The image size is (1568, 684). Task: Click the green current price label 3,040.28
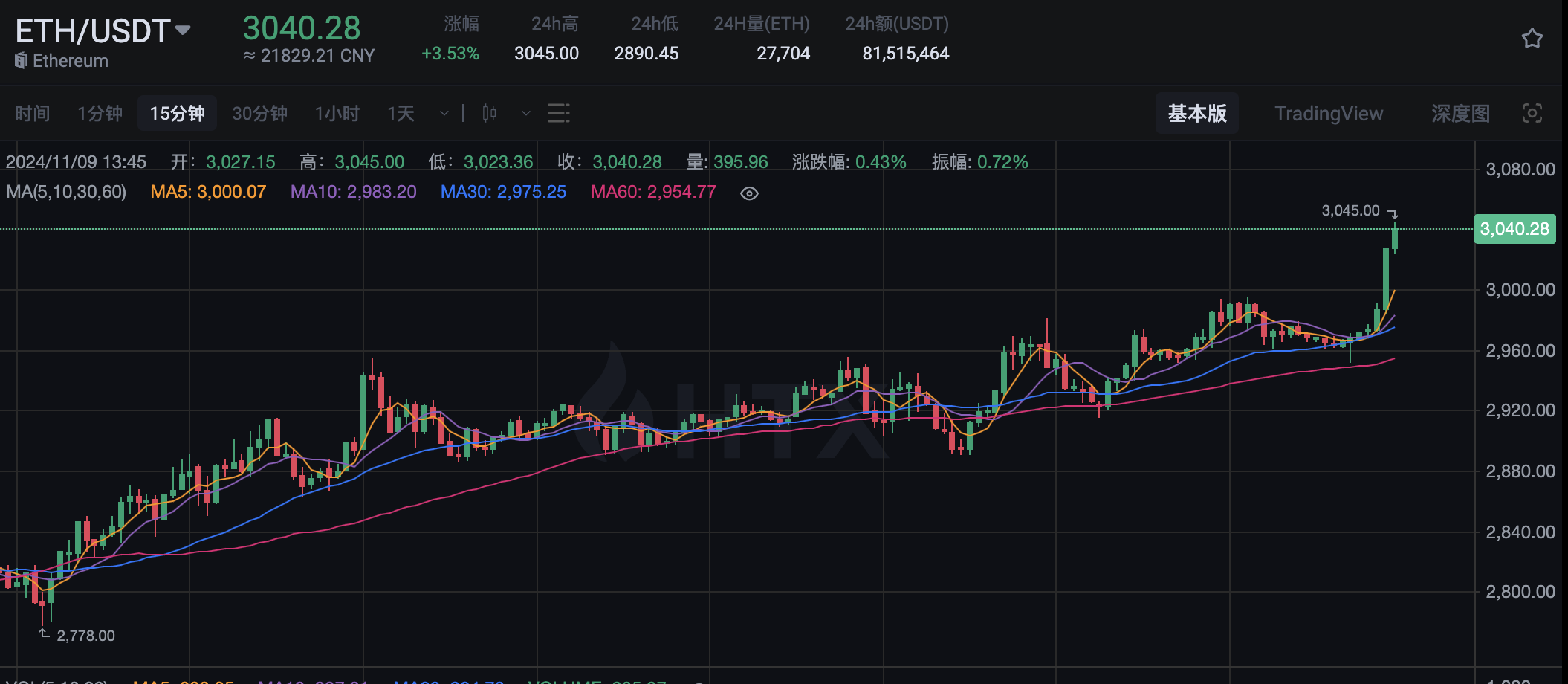coord(1514,229)
